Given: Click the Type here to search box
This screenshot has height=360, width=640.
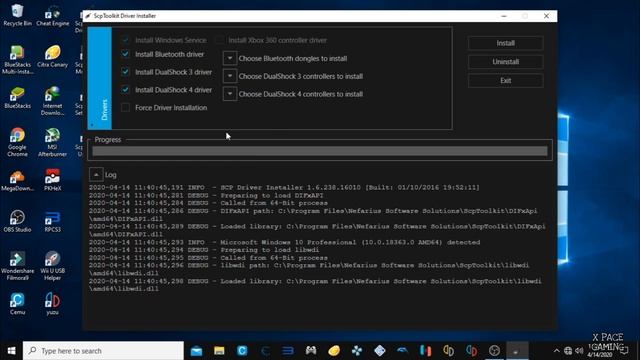Looking at the screenshot, I should click(x=103, y=351).
